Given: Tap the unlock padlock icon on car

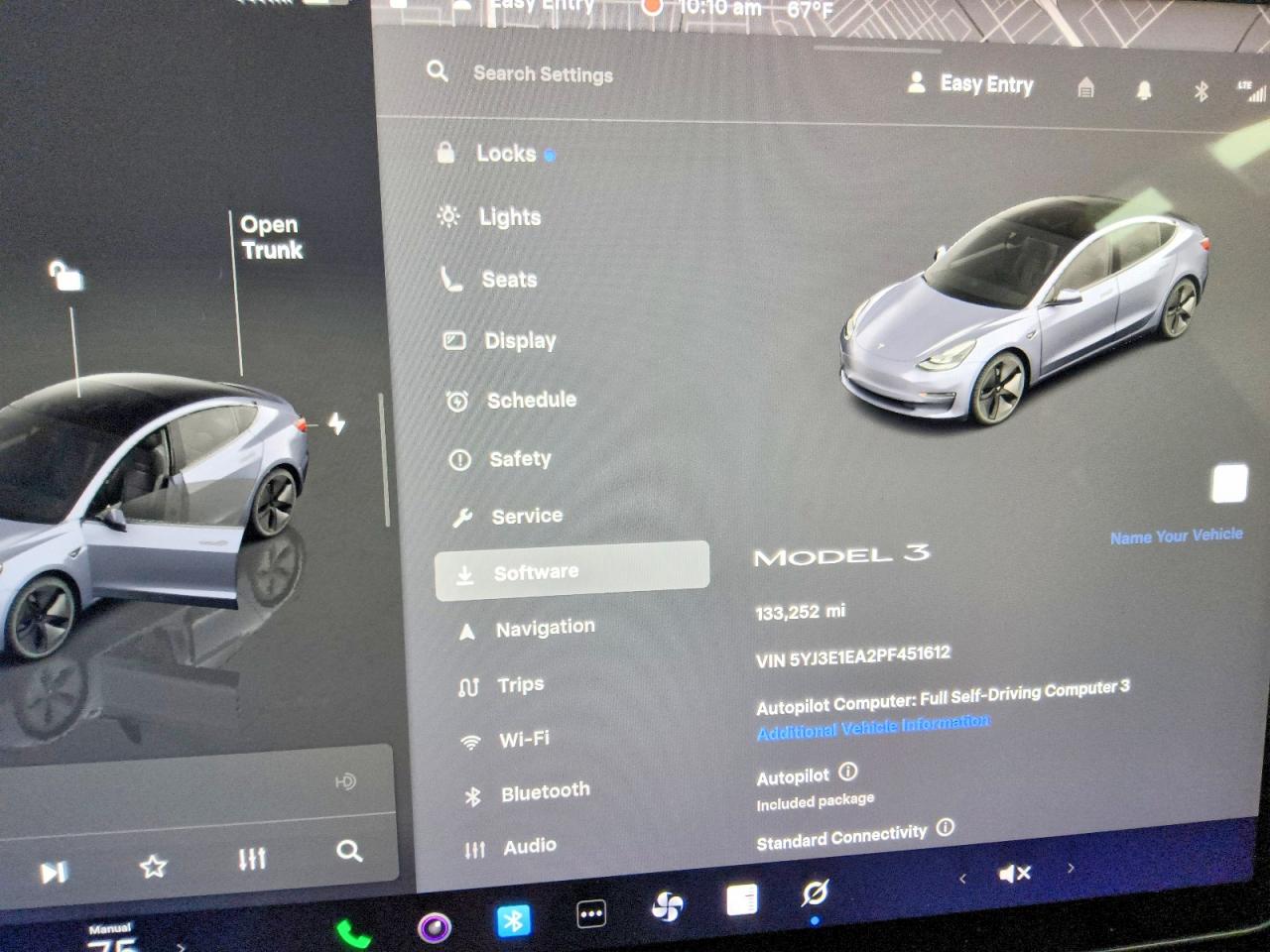Looking at the screenshot, I should coord(66,275).
